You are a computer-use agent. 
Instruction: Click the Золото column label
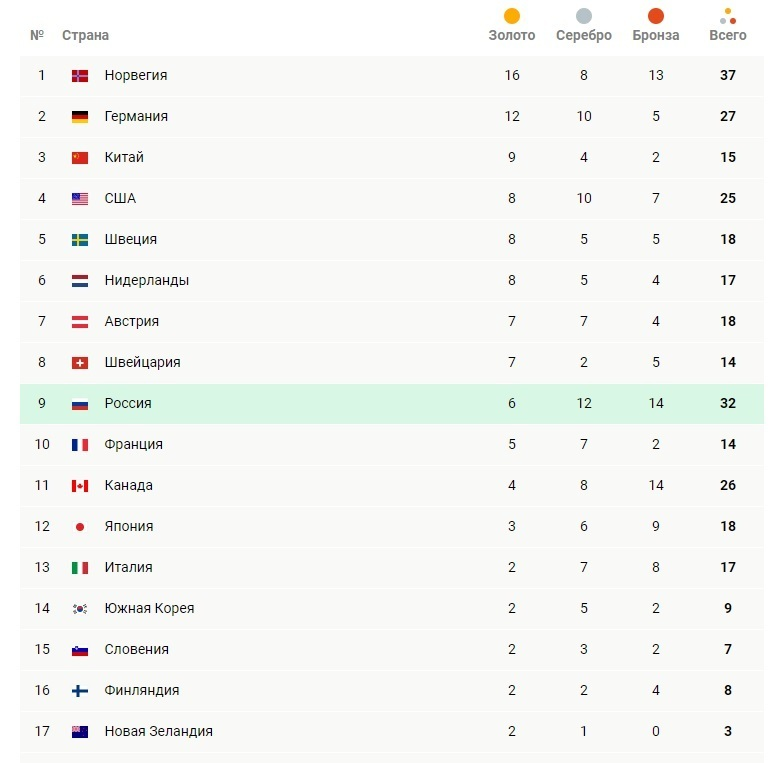coord(512,35)
